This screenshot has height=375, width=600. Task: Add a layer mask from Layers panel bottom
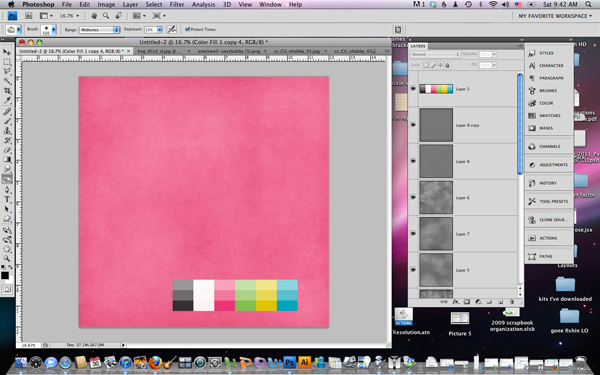pos(467,302)
